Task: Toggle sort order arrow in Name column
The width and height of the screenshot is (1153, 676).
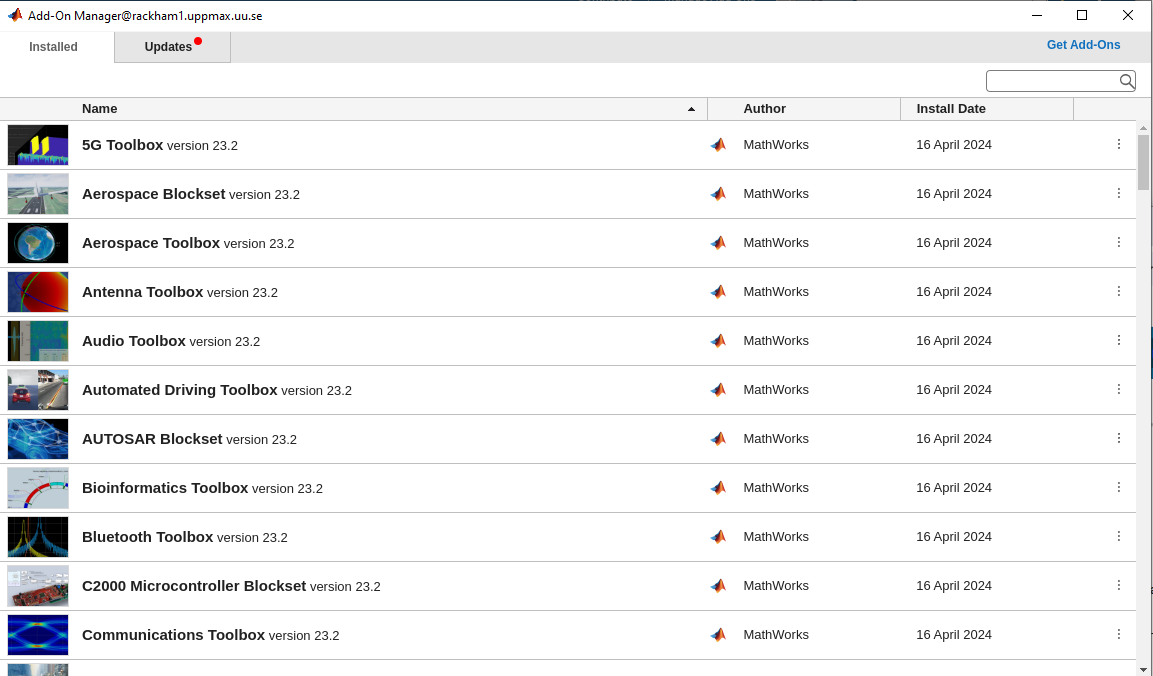Action: (x=691, y=109)
